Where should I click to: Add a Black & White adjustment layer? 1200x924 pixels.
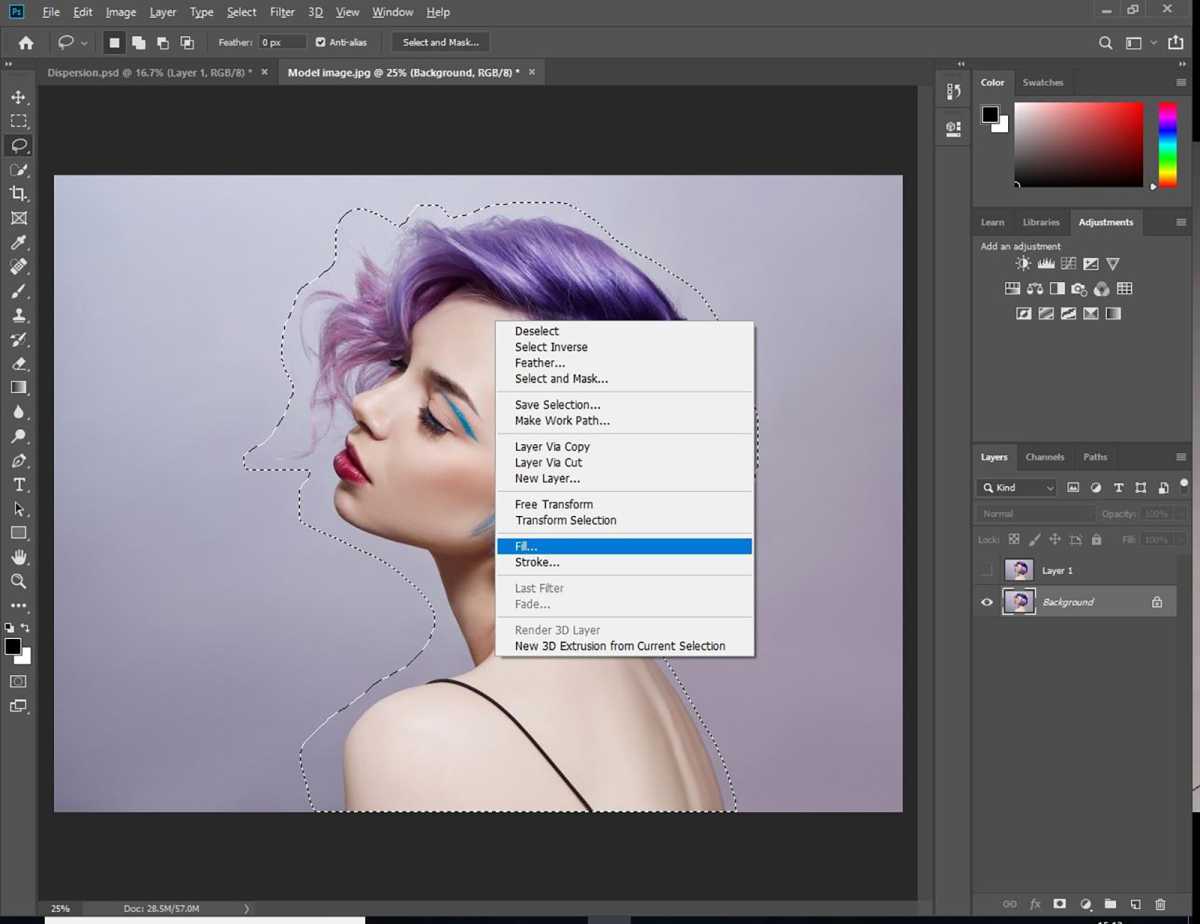coord(1057,288)
